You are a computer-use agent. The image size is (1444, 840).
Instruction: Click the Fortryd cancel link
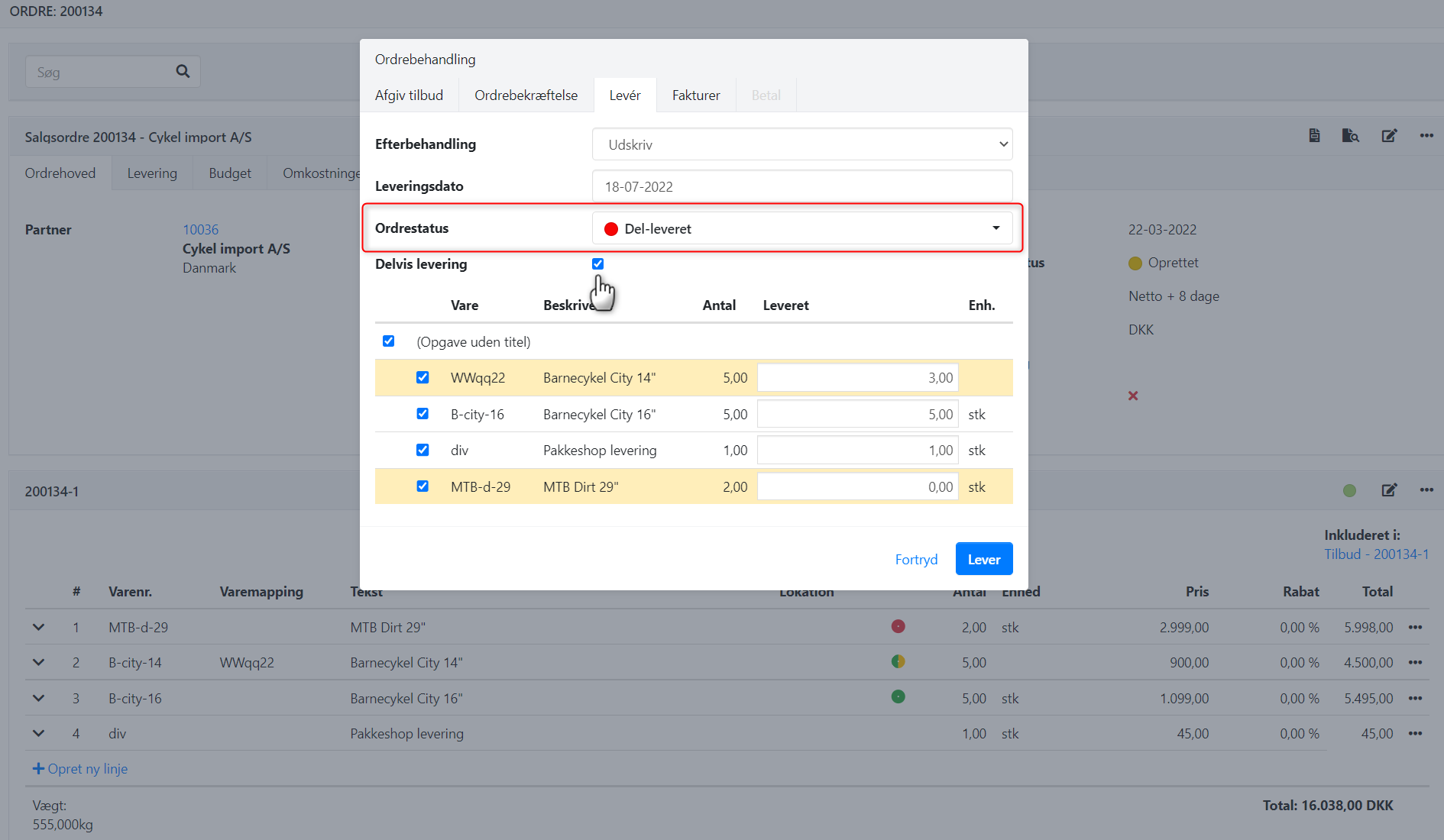pos(916,559)
